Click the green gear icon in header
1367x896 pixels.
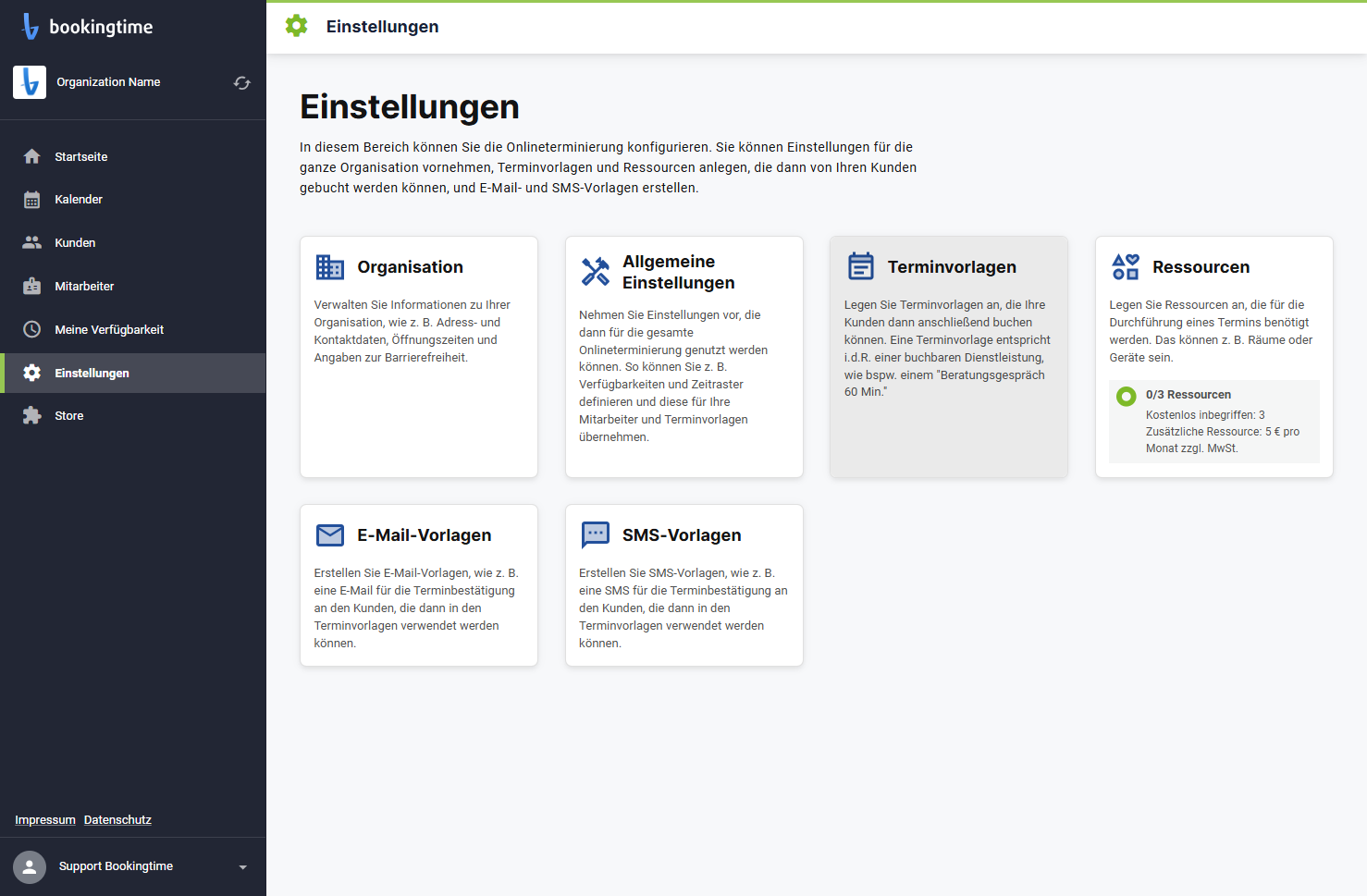(x=297, y=26)
